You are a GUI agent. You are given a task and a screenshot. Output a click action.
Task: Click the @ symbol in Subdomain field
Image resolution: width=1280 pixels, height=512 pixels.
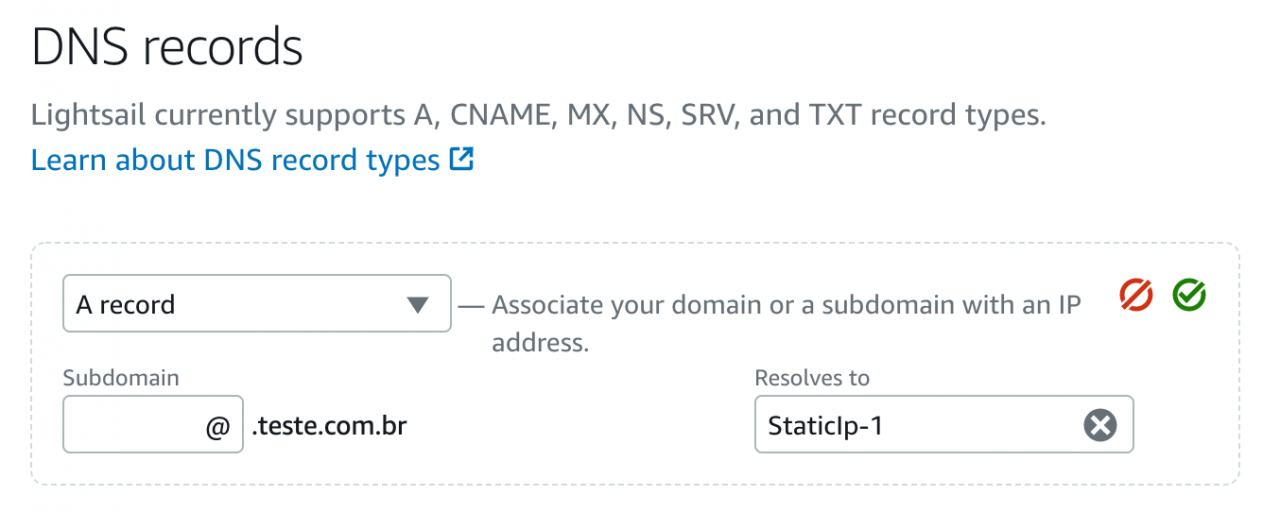217,427
